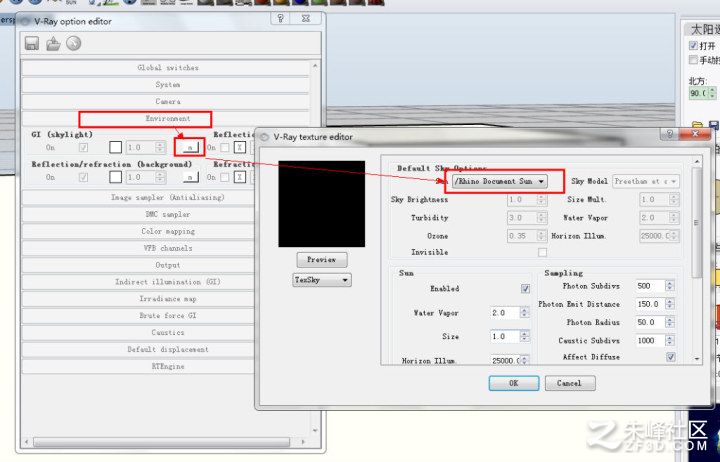Image resolution: width=720 pixels, height=462 pixels.
Task: Open the GI skylight texture map button
Action: 190,147
